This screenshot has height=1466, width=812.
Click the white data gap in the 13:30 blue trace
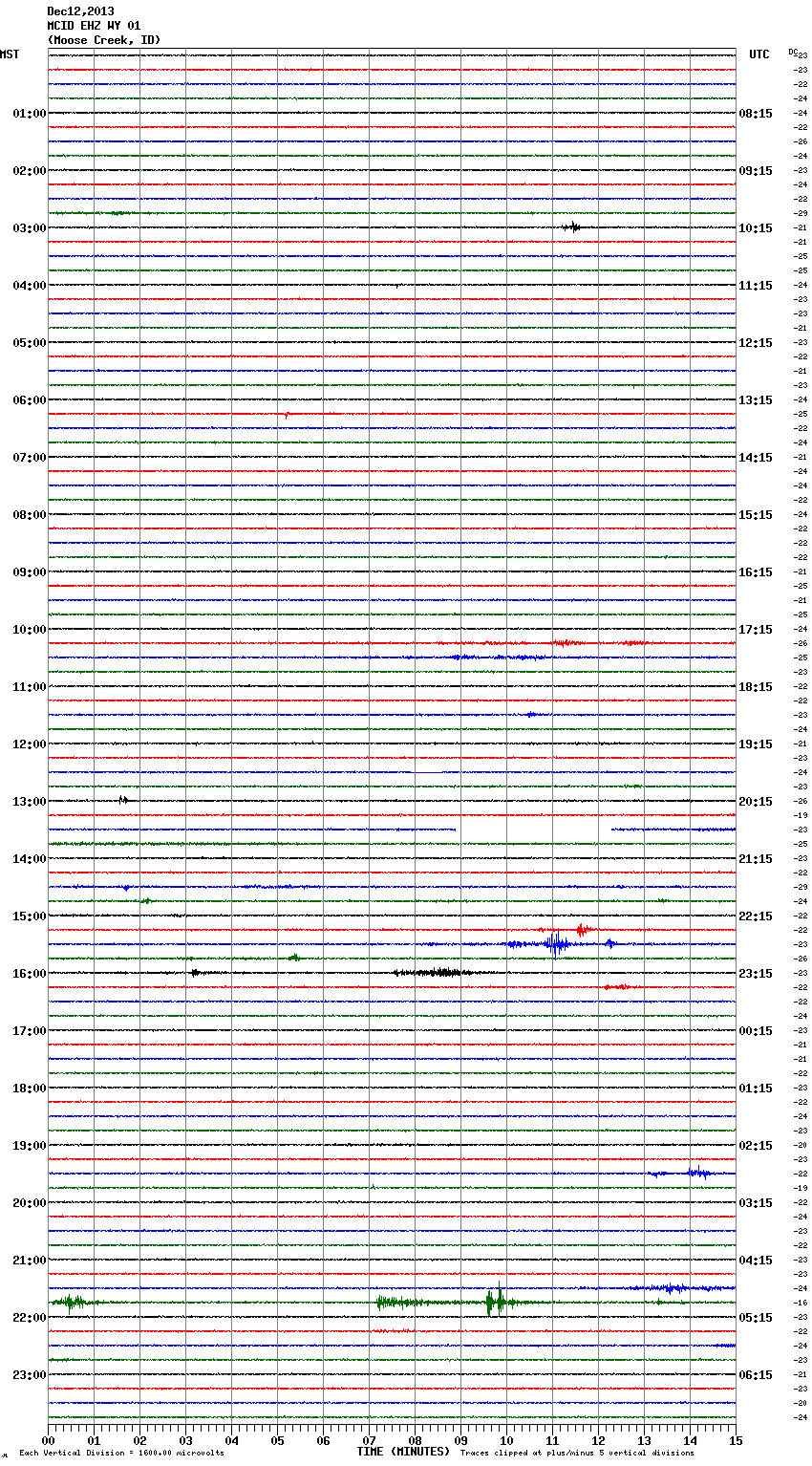click(533, 830)
